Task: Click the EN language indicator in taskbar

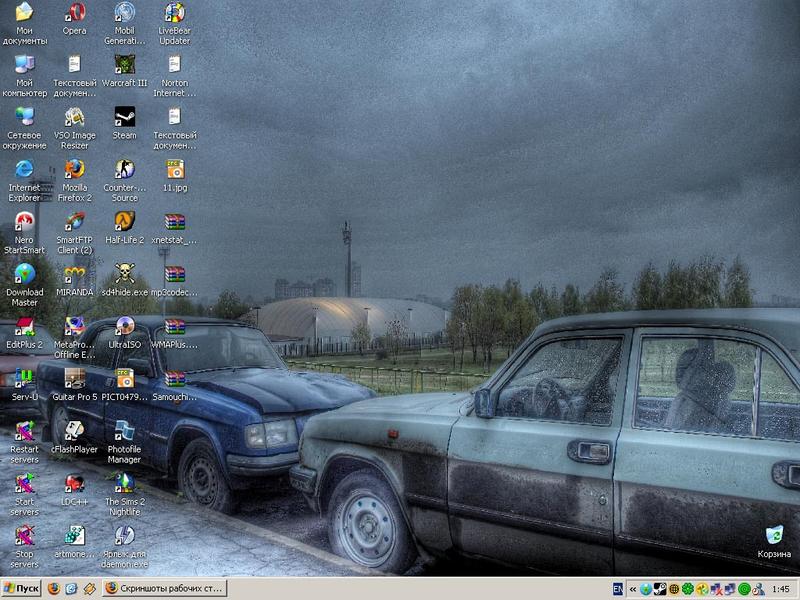Action: [x=618, y=589]
